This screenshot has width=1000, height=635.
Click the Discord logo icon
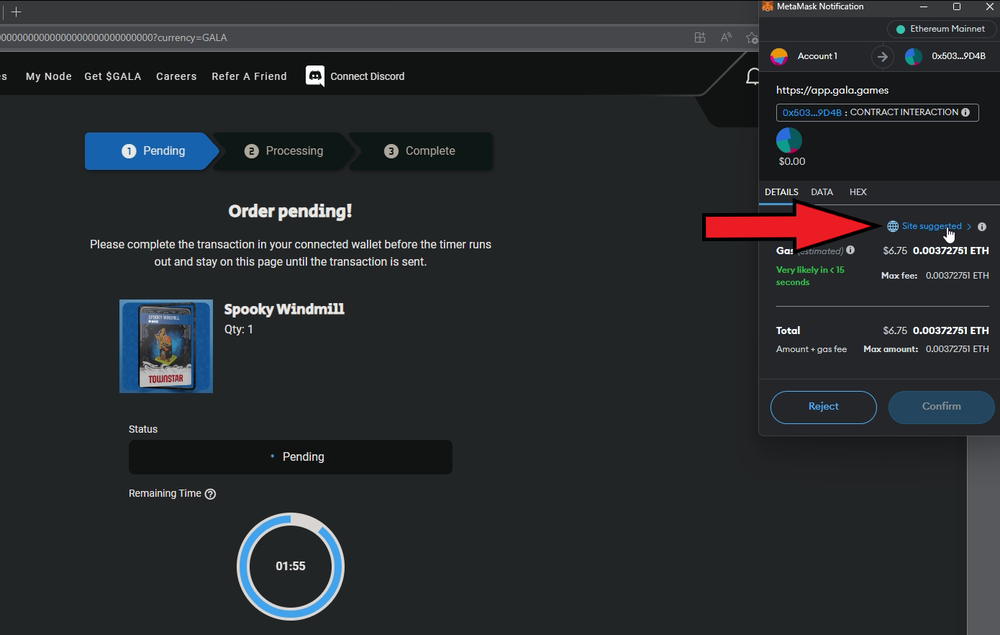pos(315,76)
